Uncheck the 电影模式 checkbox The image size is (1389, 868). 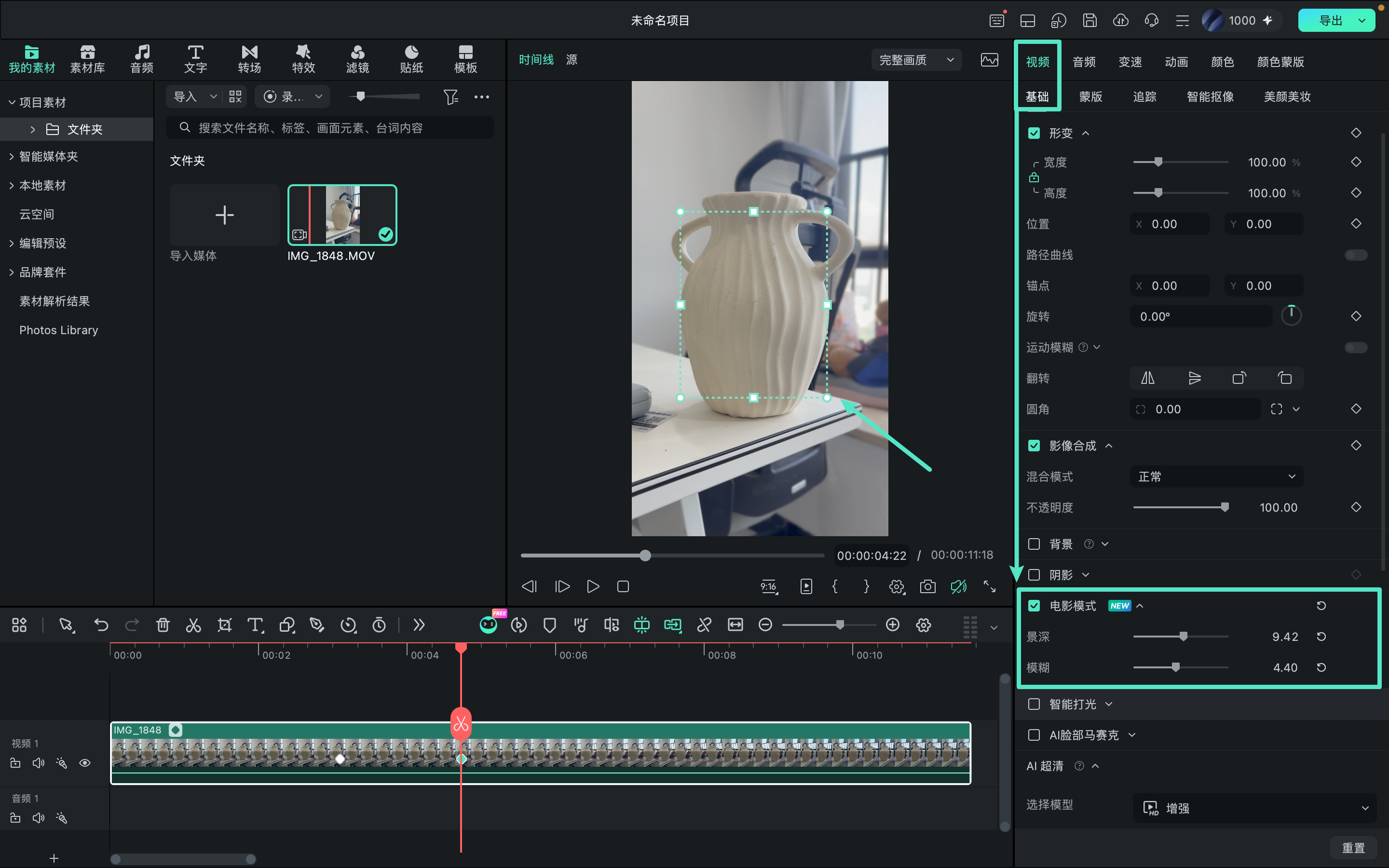[x=1034, y=606]
